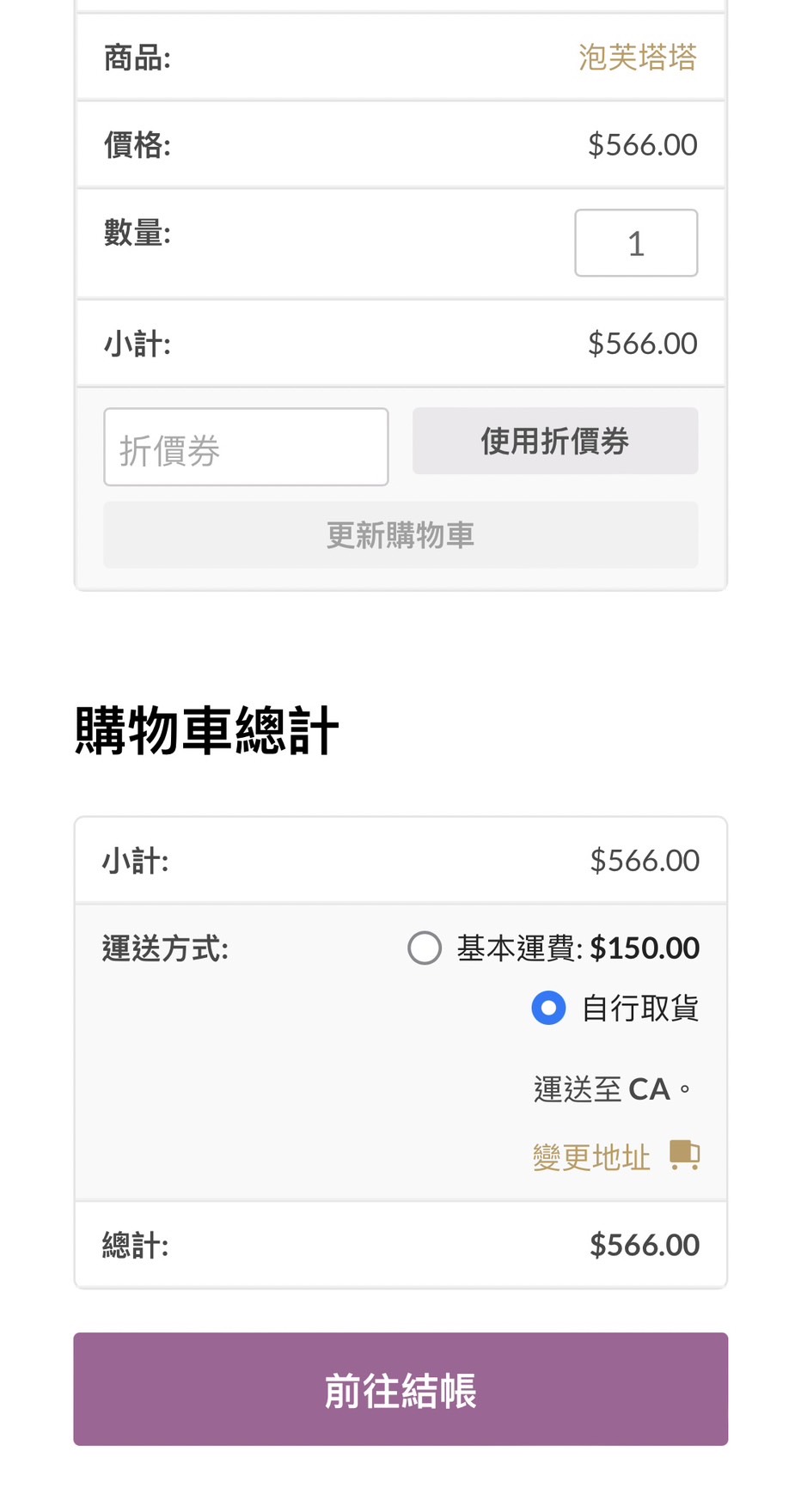Select the 自行取貨 radio button
The width and height of the screenshot is (801, 1512).
tap(548, 1008)
